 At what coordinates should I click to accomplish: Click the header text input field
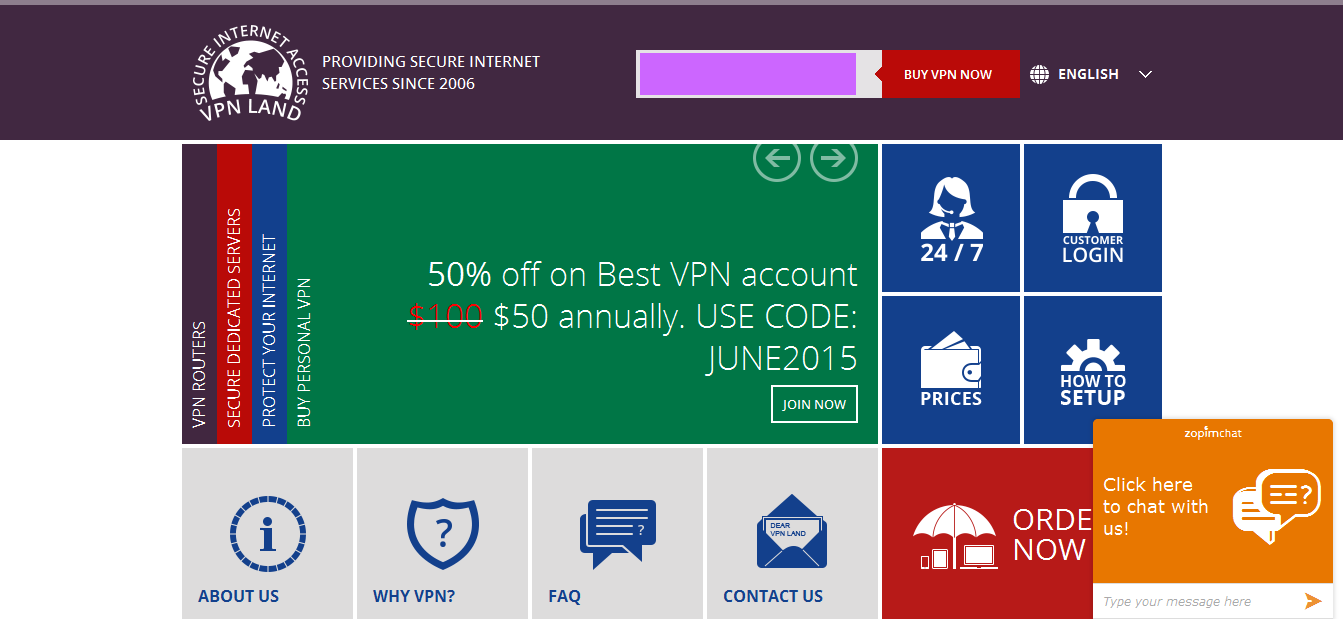point(748,74)
